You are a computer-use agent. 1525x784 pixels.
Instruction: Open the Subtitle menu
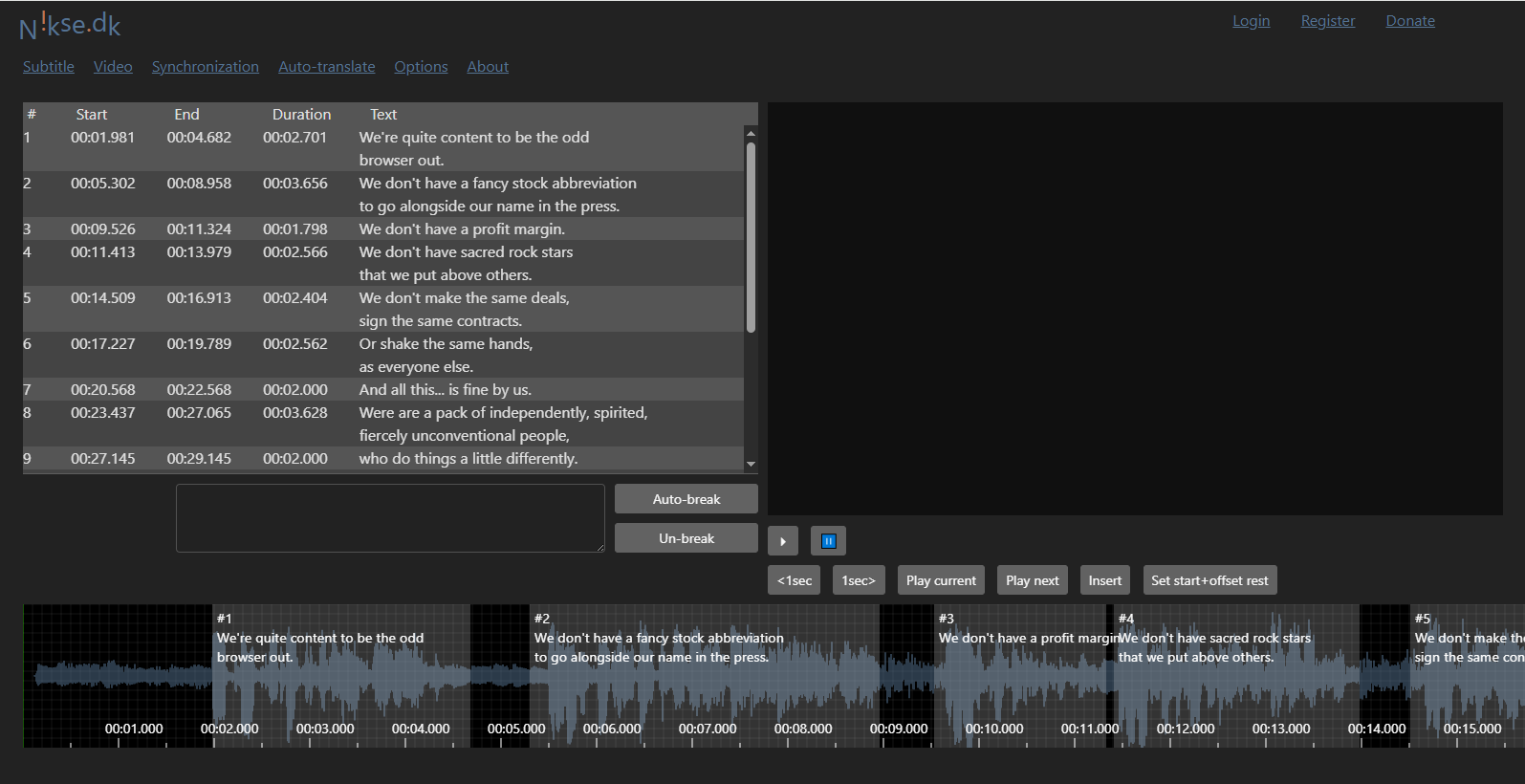(49, 67)
